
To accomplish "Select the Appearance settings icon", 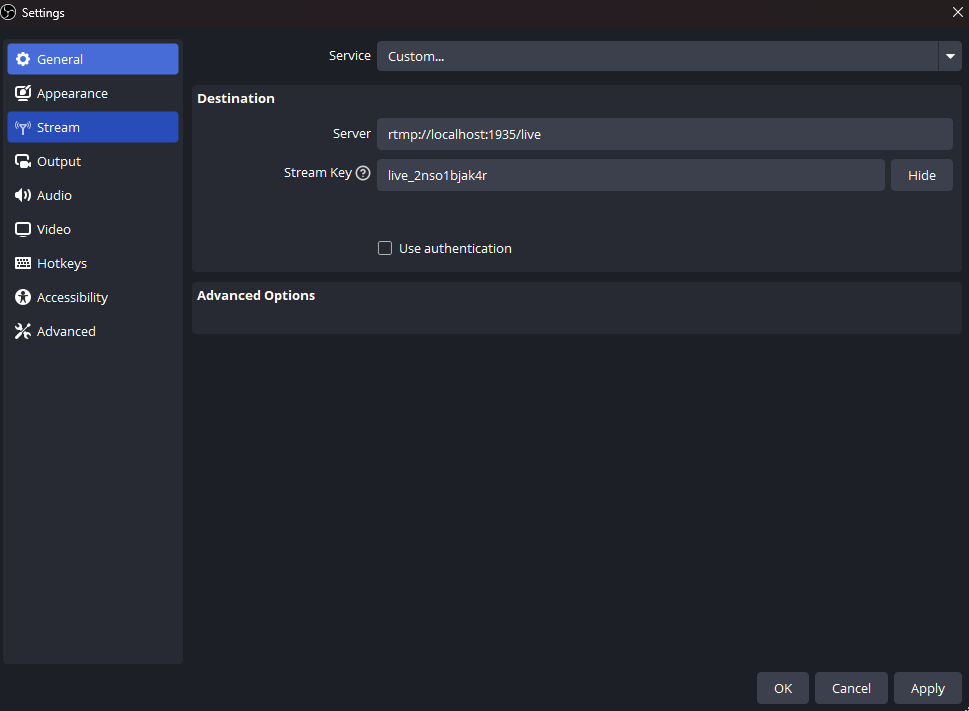I will click(22, 93).
